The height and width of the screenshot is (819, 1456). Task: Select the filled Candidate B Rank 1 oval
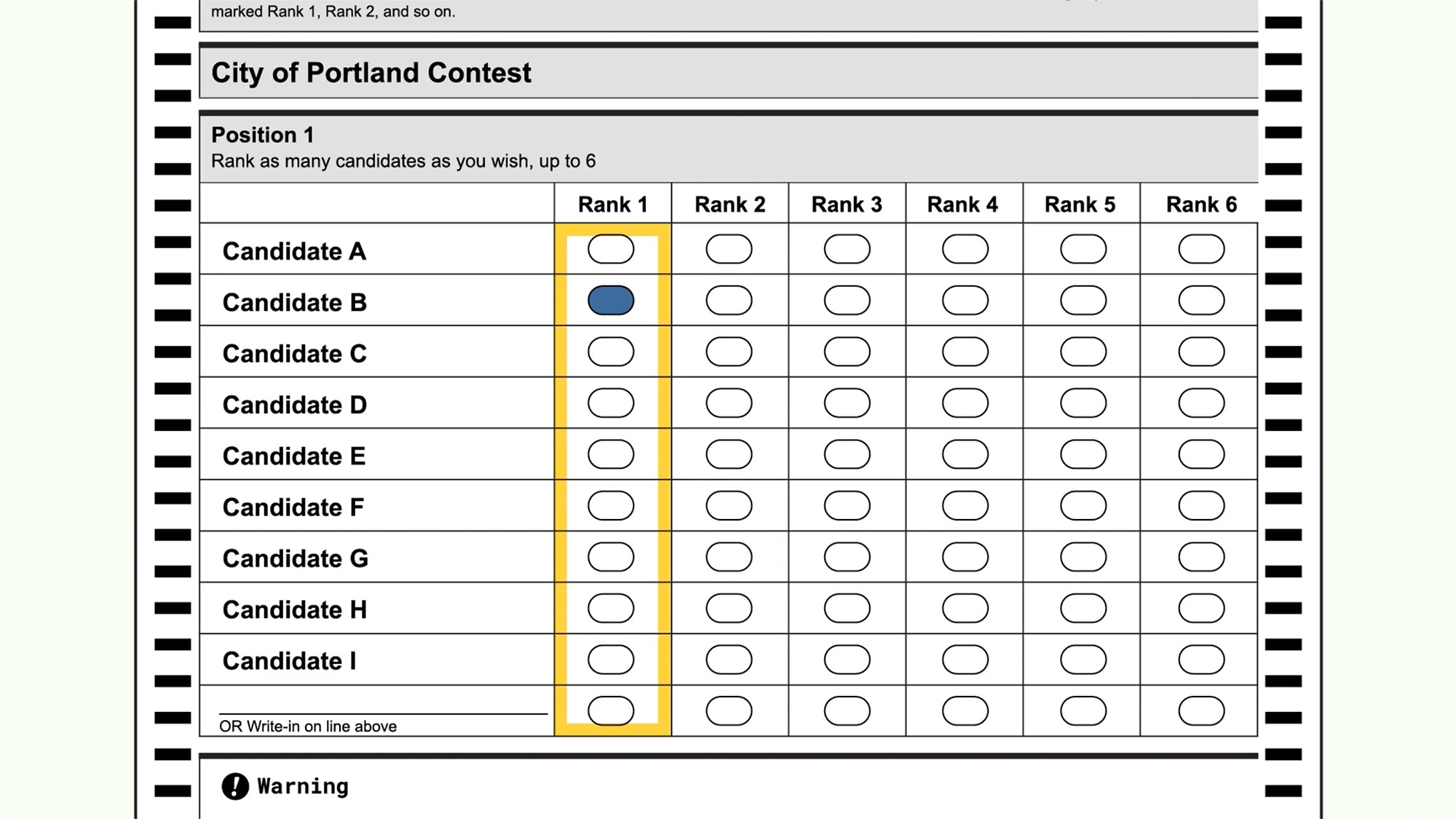click(x=611, y=301)
